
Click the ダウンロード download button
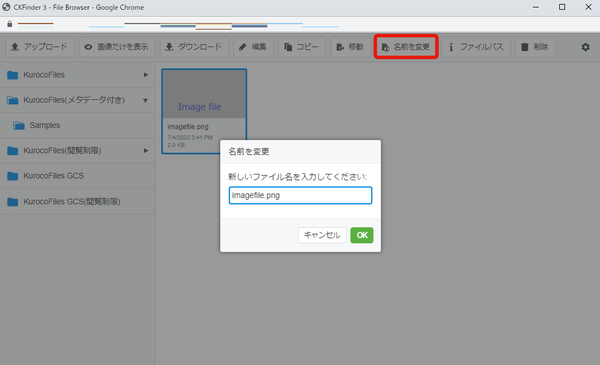point(194,47)
